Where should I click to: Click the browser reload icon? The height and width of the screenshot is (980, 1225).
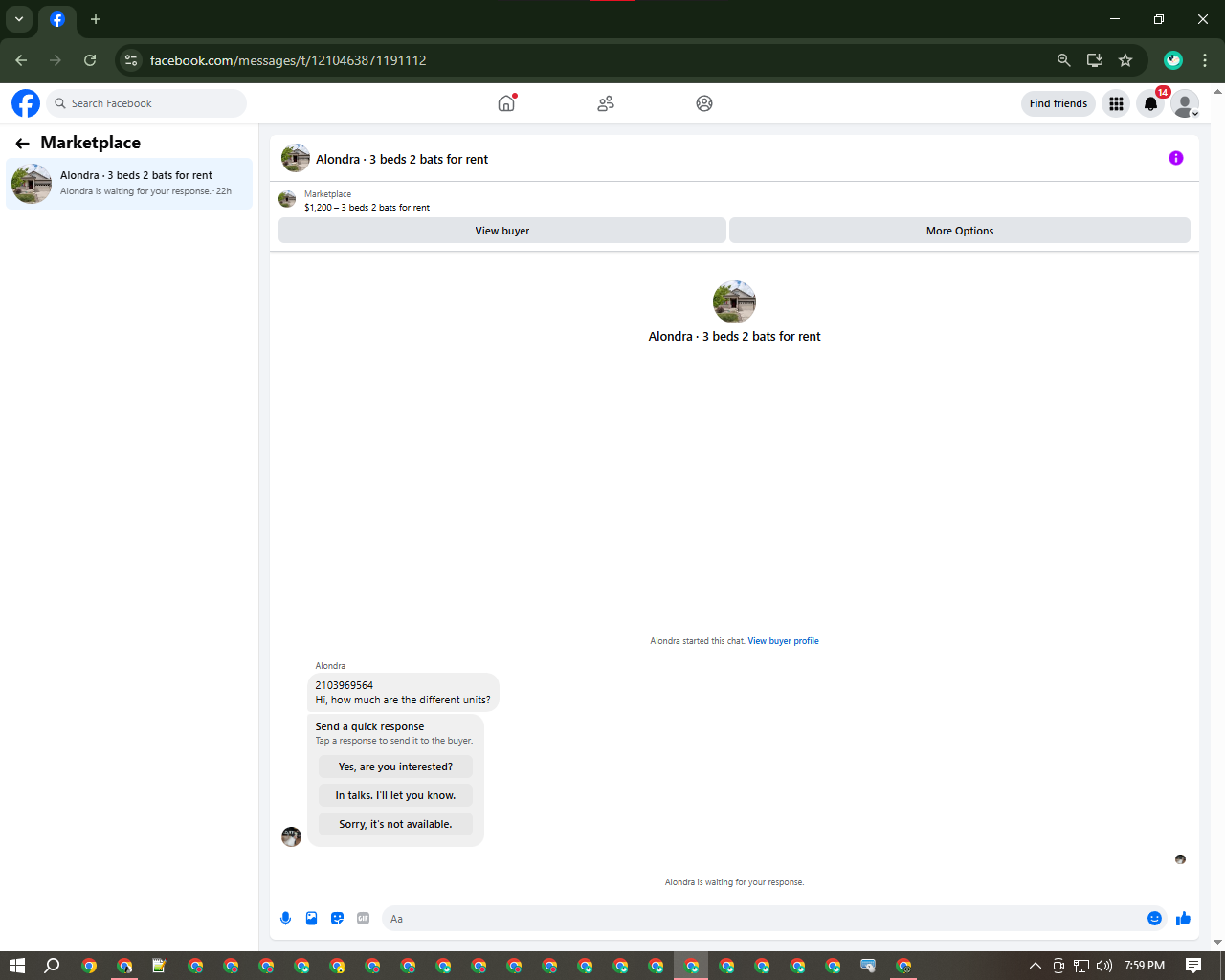90,60
